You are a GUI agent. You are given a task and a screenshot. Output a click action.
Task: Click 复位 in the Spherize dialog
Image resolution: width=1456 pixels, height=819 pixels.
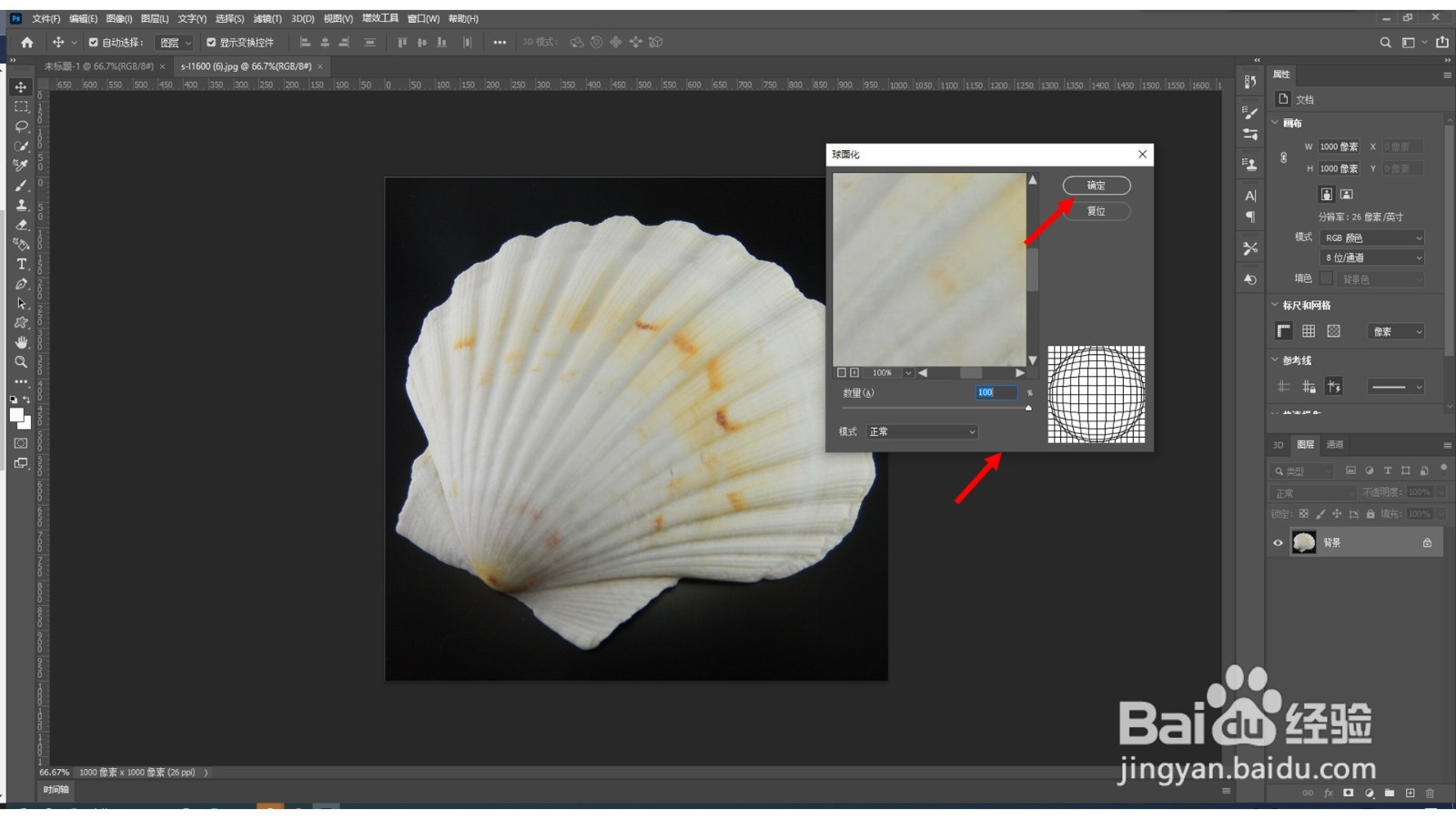tap(1097, 211)
